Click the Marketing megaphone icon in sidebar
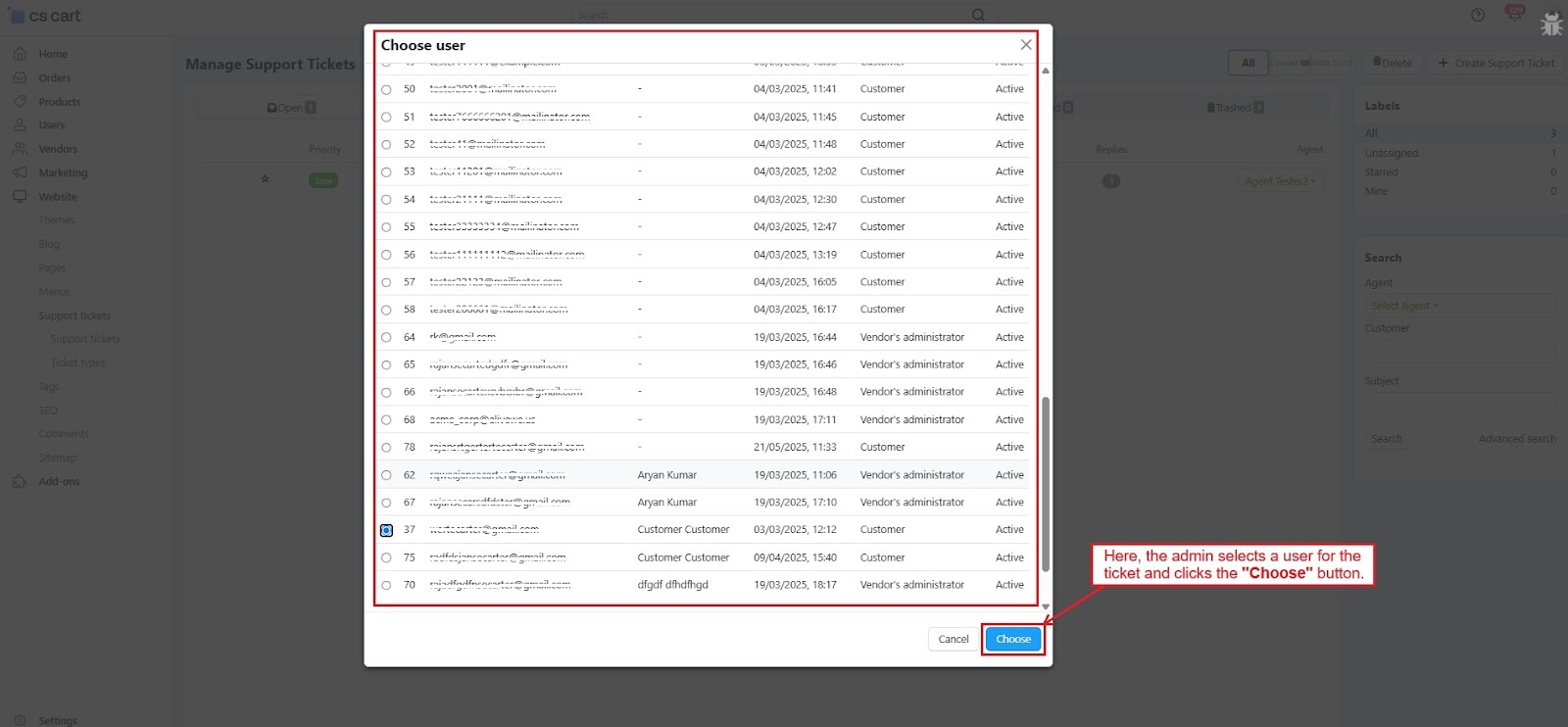The image size is (1568, 727). (20, 172)
